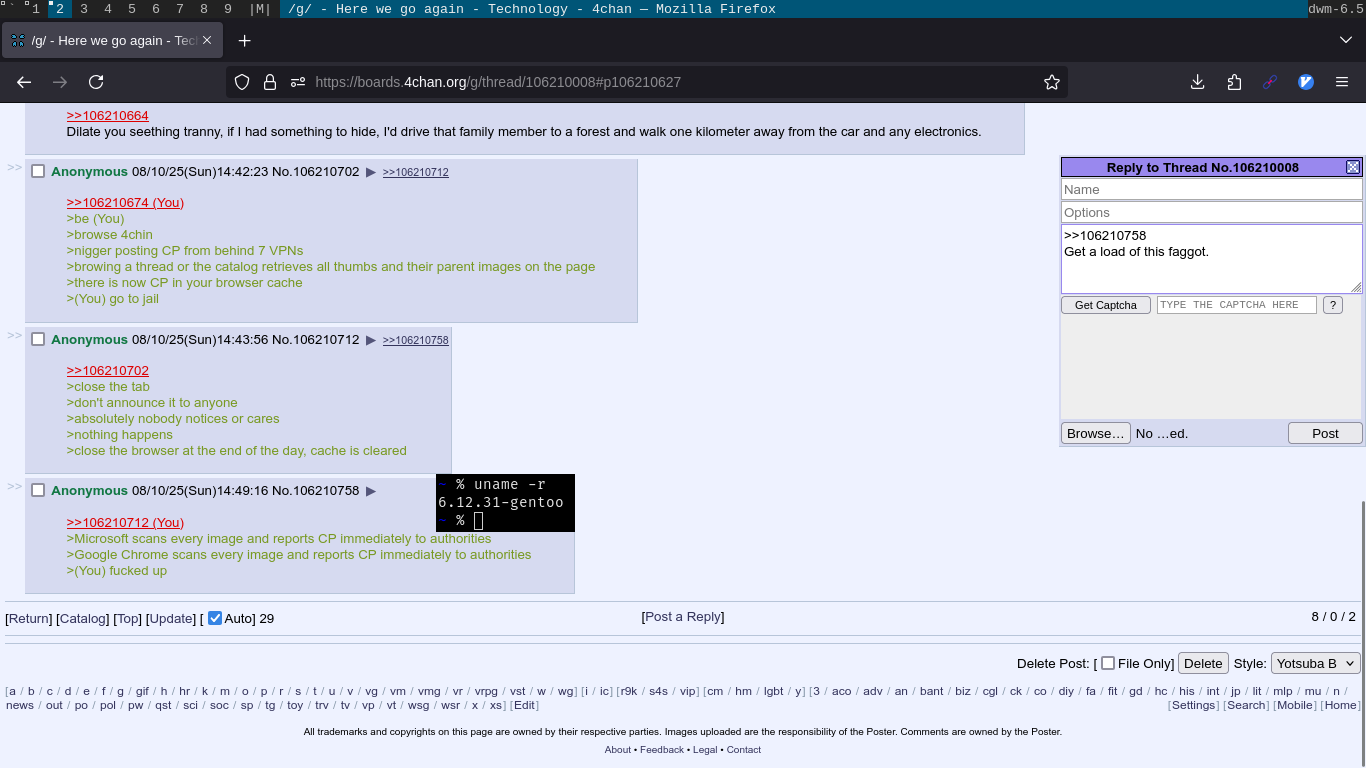This screenshot has width=1366, height=768.
Task: Open post menu arrow for No.106210702
Action: 371,172
